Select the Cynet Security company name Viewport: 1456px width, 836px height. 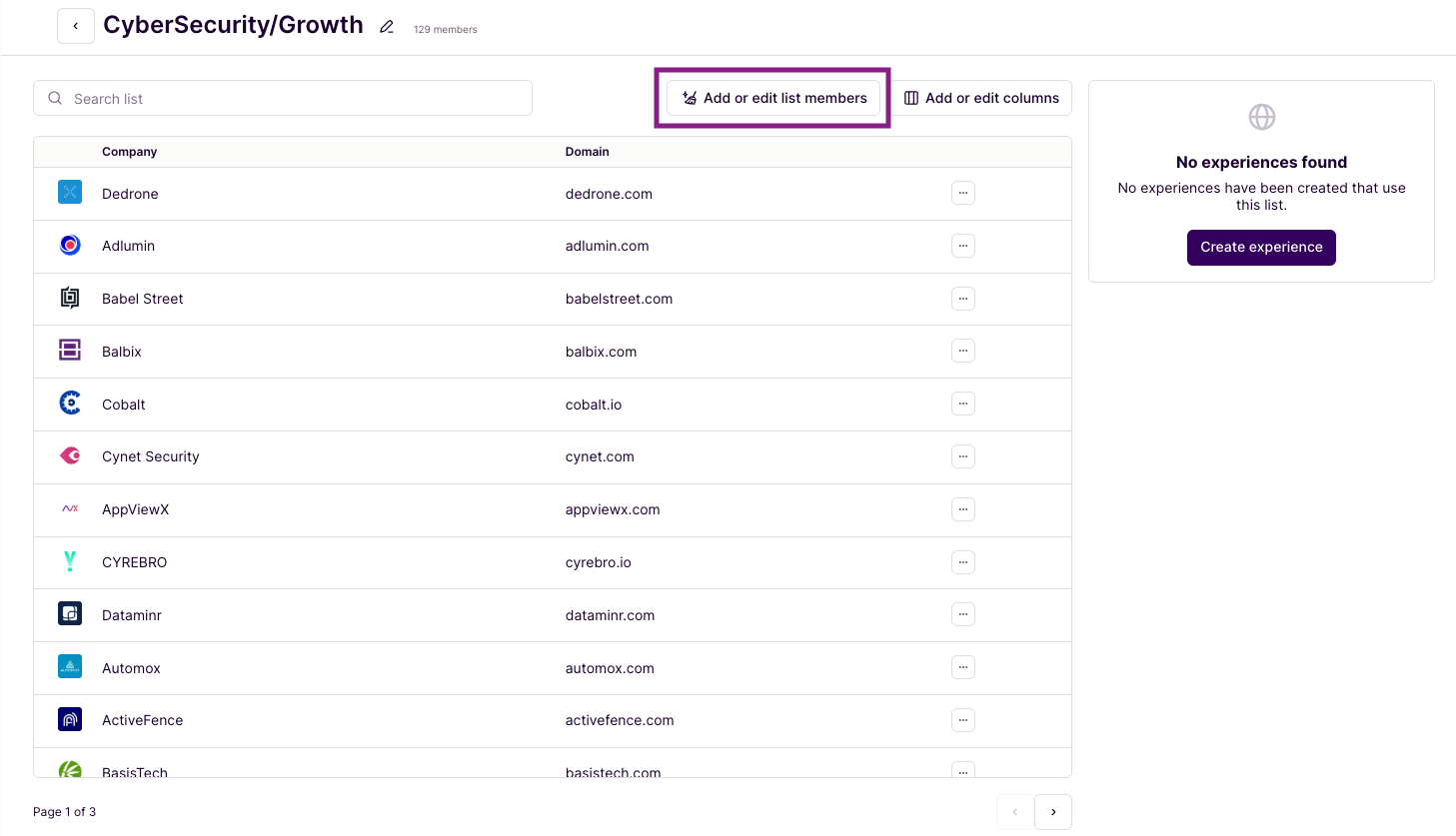coord(151,456)
